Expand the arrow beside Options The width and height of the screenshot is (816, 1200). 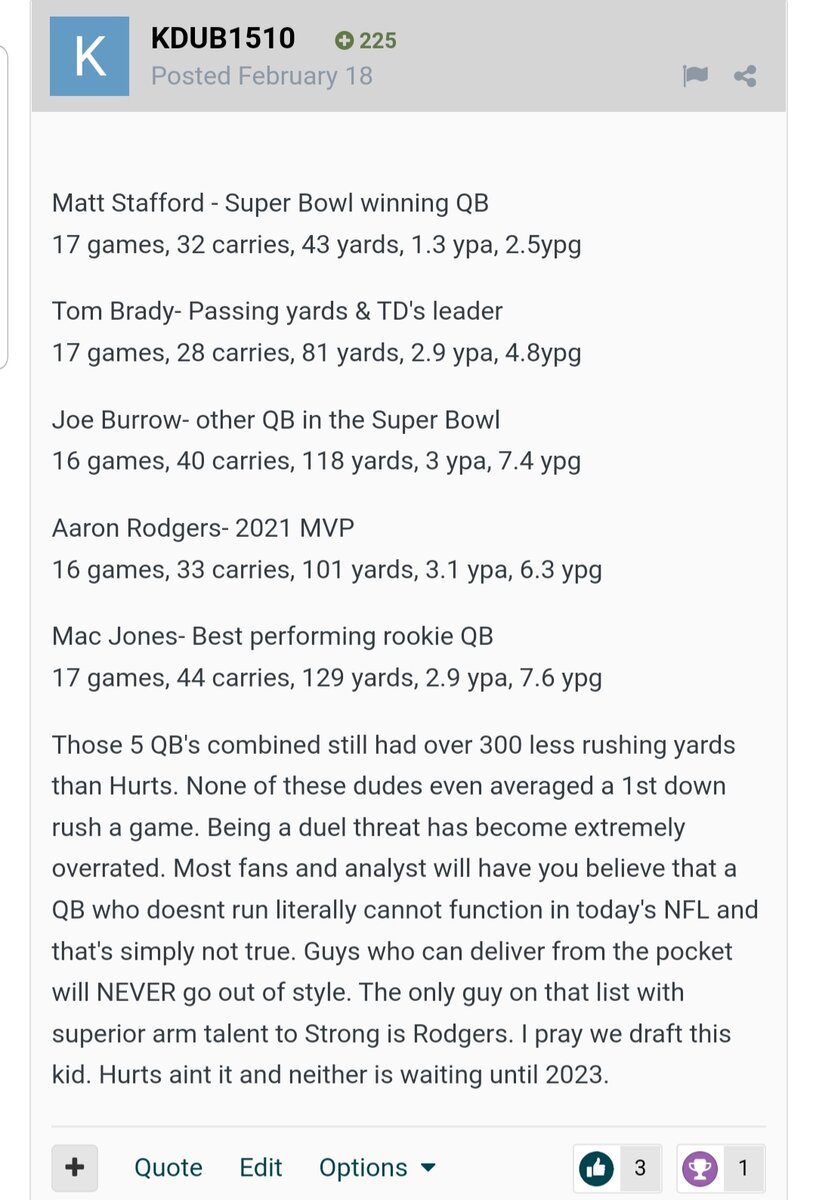pyautogui.click(x=428, y=1168)
